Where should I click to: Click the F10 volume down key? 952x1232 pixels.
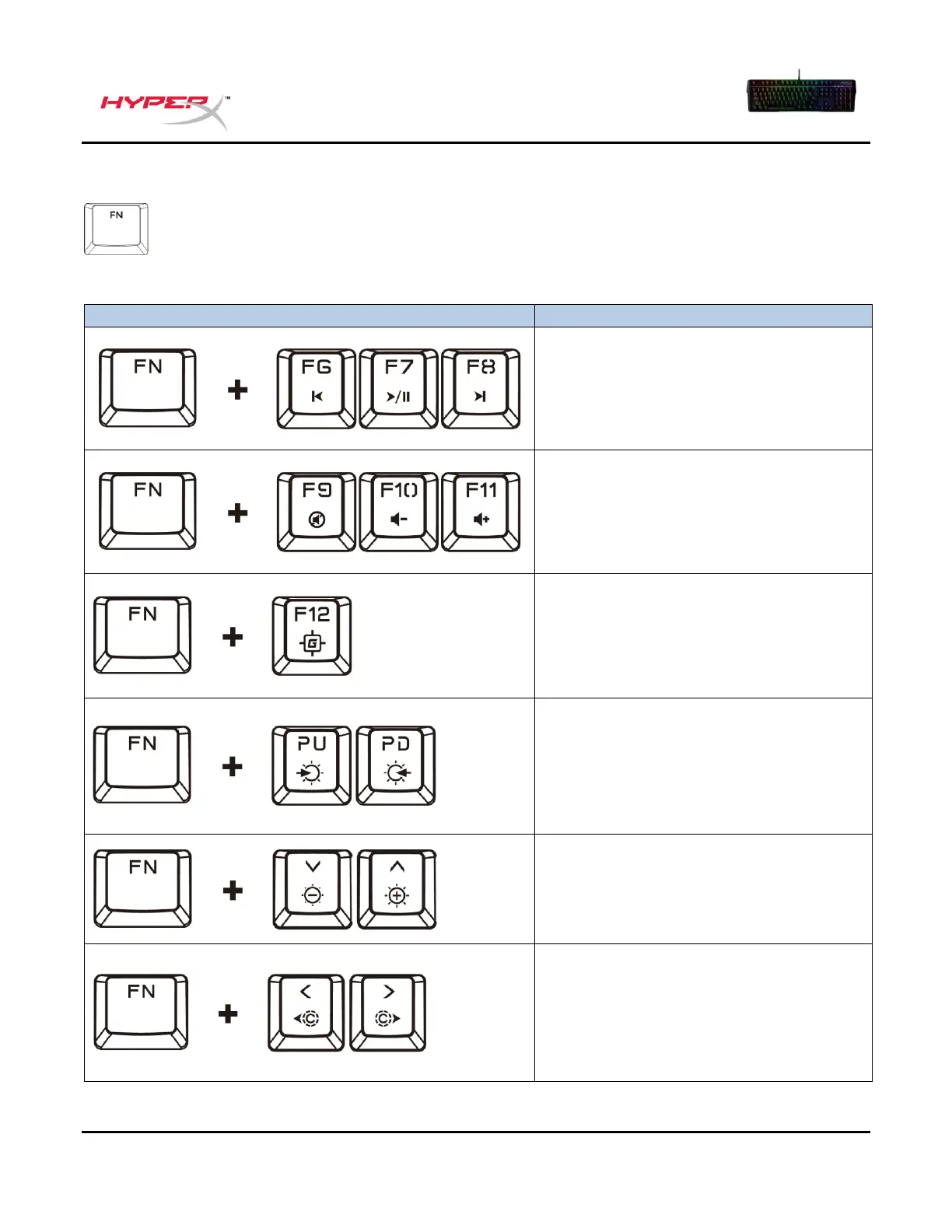(398, 512)
